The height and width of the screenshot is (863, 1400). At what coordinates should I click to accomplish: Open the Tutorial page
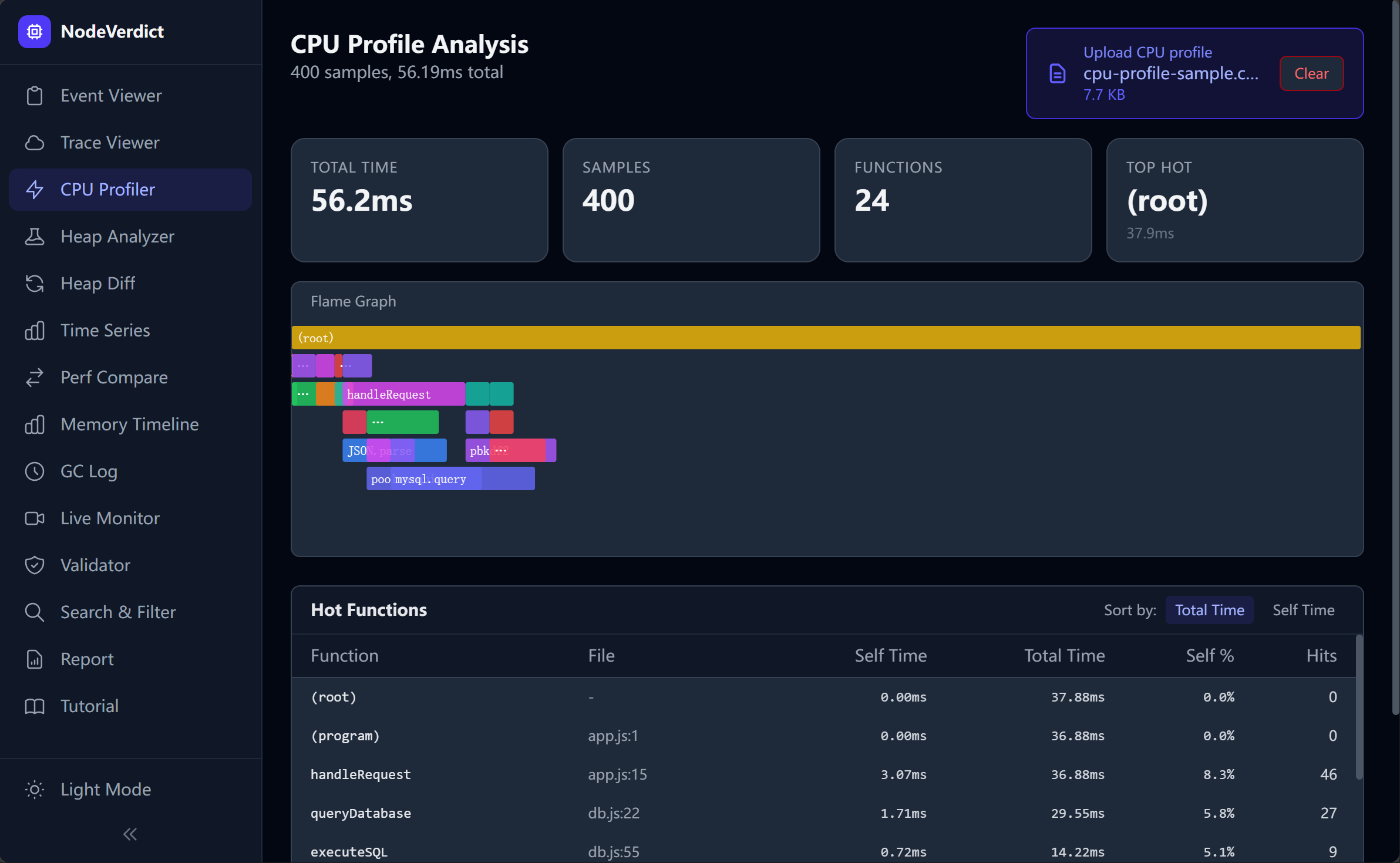(x=130, y=706)
